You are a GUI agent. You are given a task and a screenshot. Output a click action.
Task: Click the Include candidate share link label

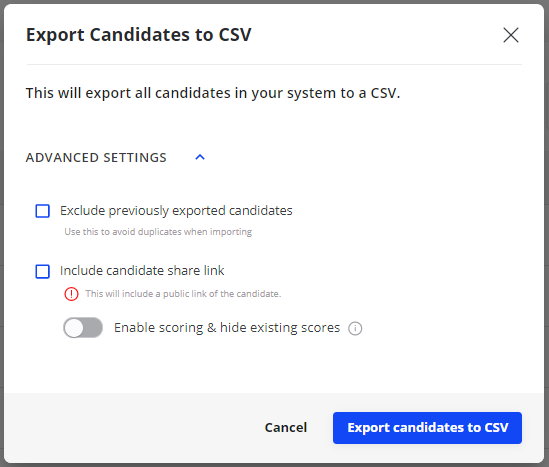142,271
